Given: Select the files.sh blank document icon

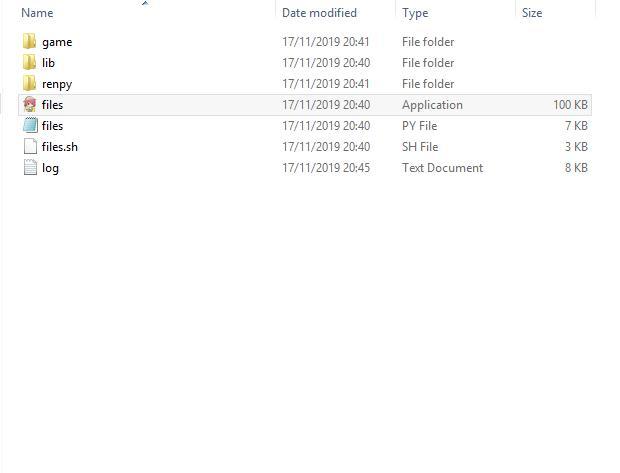Looking at the screenshot, I should coord(29,147).
